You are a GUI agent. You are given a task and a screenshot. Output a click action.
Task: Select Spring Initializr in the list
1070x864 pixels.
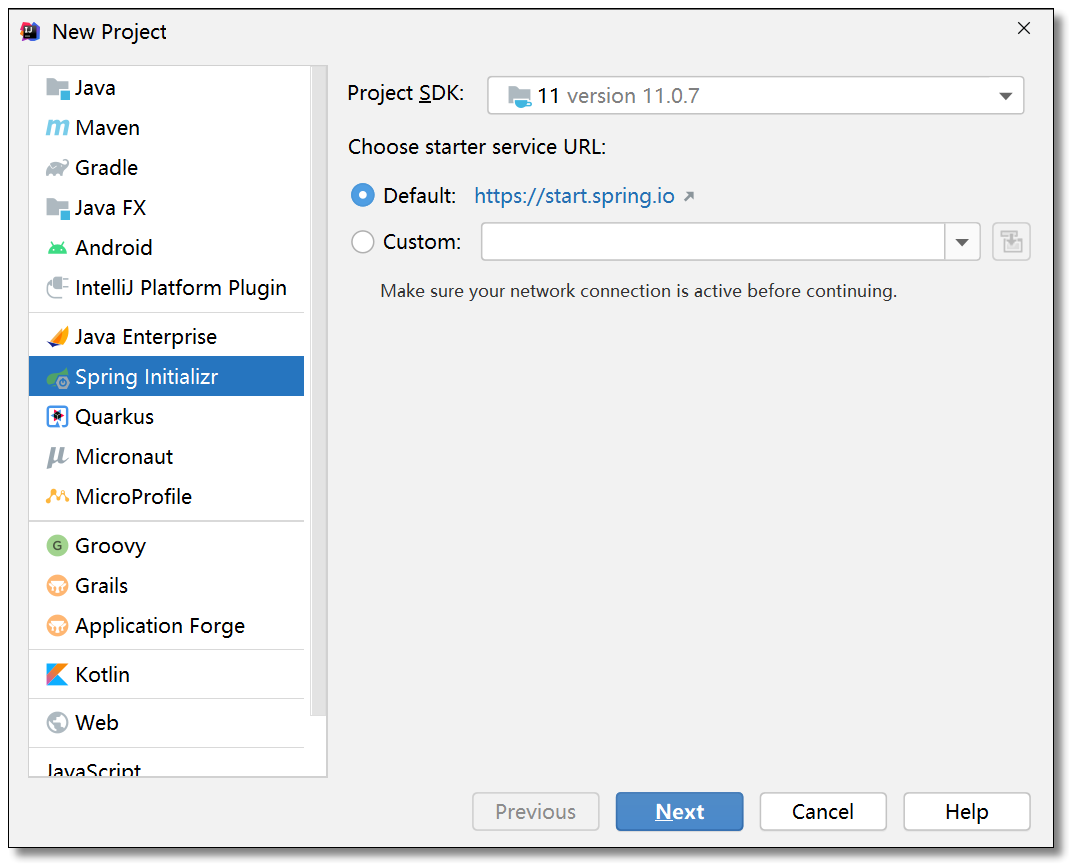[x=146, y=377]
